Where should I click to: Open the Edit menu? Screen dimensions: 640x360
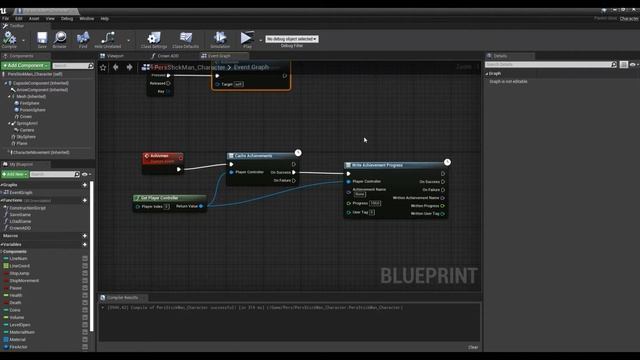point(19,18)
